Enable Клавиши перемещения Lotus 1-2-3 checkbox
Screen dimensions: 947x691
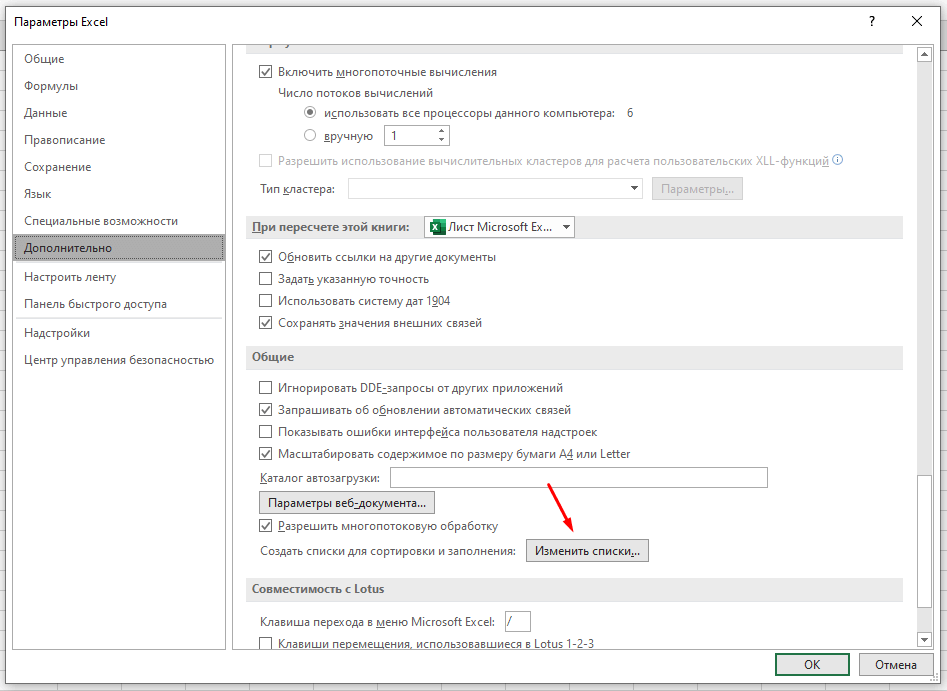265,643
